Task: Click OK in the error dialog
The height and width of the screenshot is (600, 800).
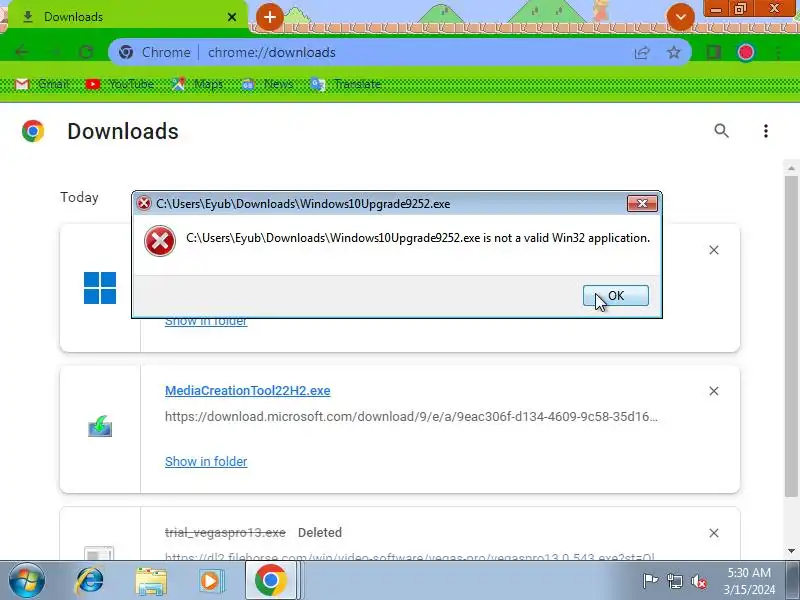Action: (x=615, y=295)
